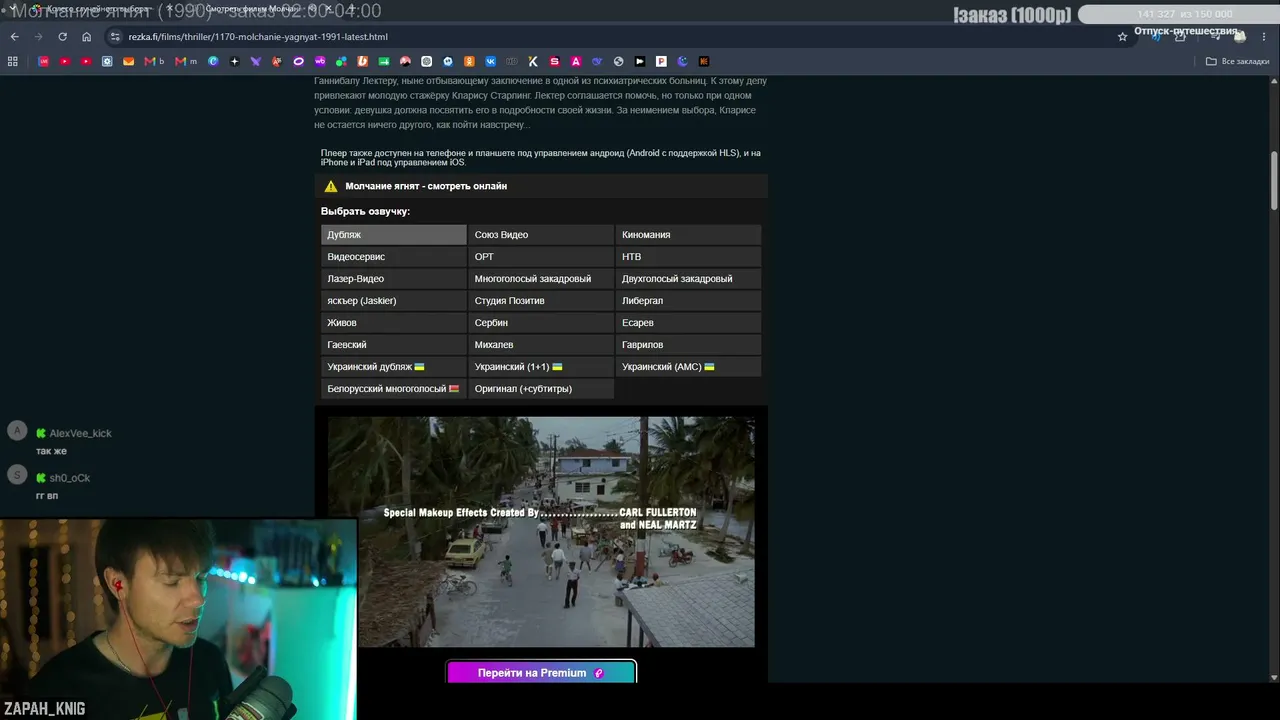Screen dimensions: 1280x720
Task: Switch to the Гаевский voiceover
Action: [x=394, y=345]
